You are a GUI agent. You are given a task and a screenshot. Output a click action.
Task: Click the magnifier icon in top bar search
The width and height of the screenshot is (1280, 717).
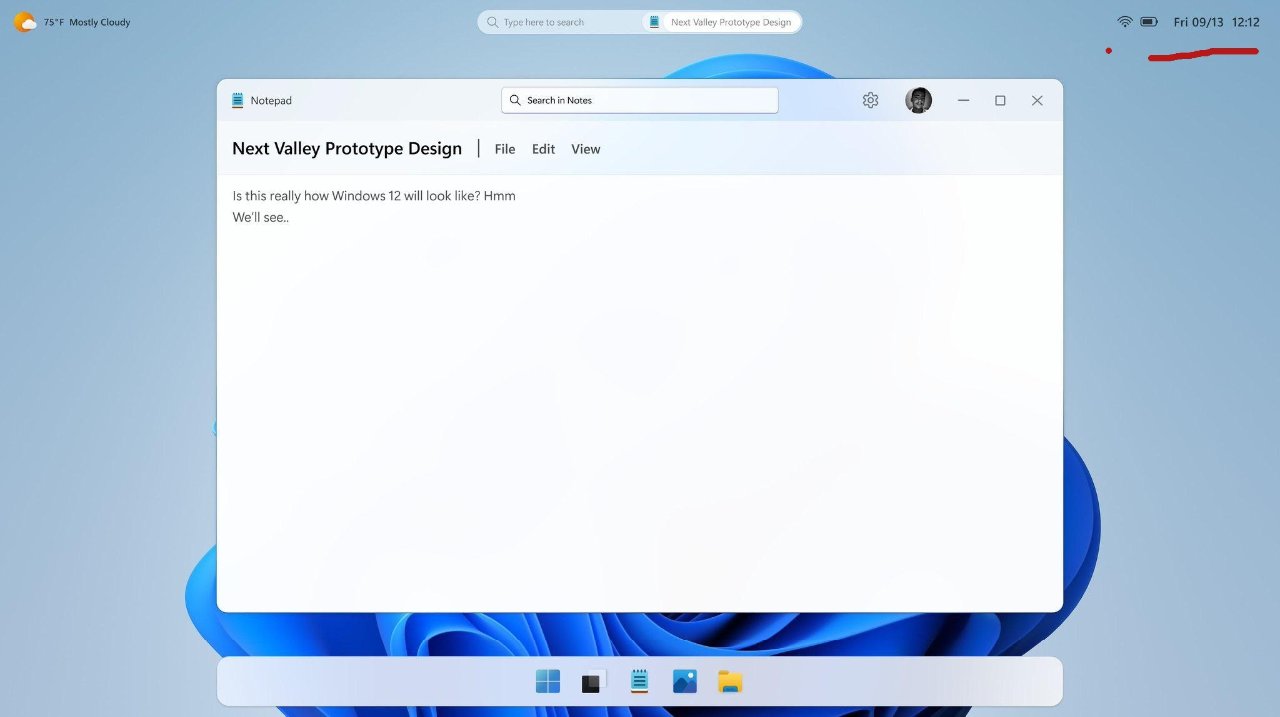(492, 22)
